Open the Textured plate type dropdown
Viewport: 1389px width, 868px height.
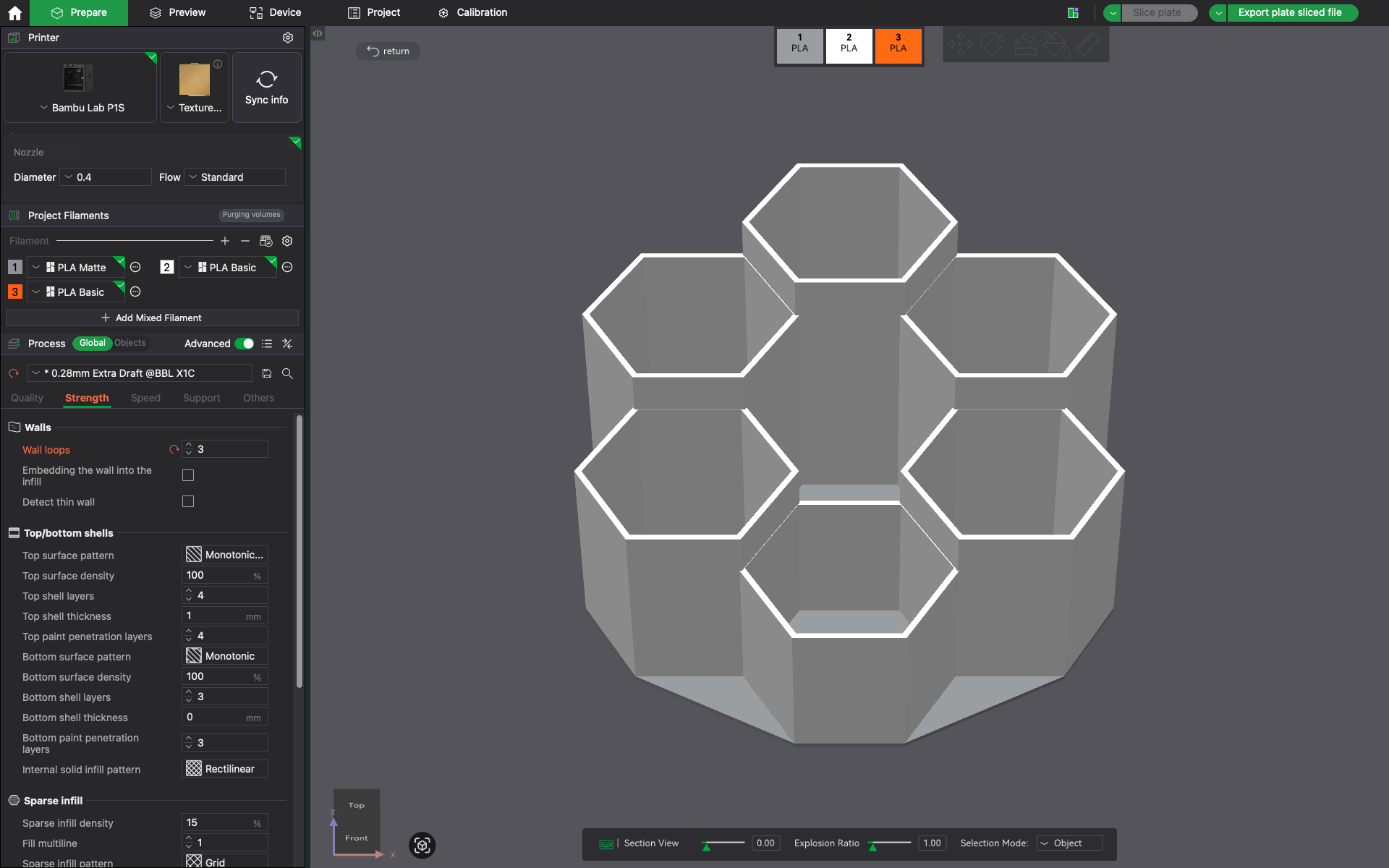(195, 108)
